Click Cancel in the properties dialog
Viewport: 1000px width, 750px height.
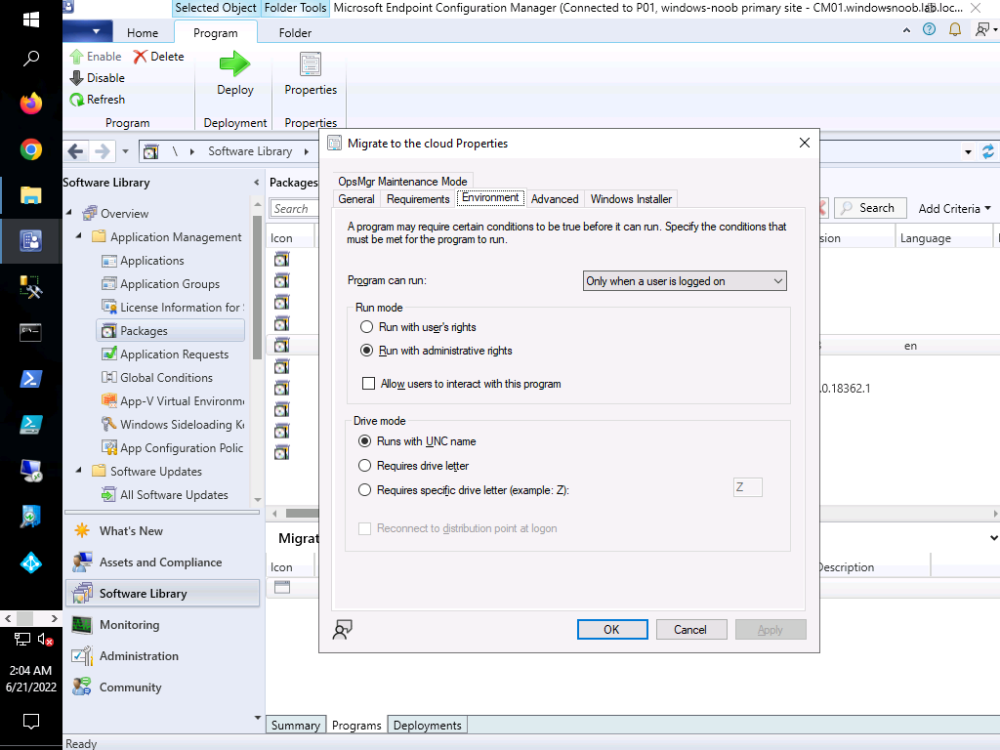click(691, 629)
